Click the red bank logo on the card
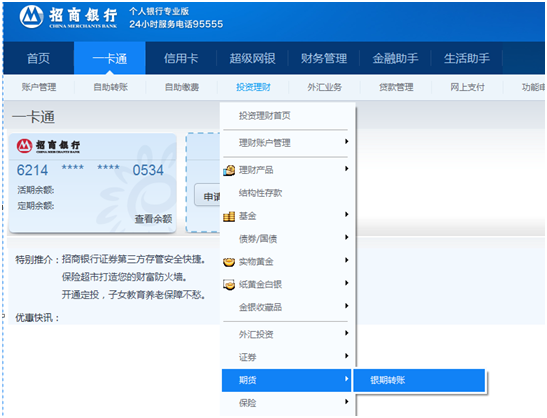Image resolution: width=547 pixels, height=418 pixels. (x=24, y=146)
